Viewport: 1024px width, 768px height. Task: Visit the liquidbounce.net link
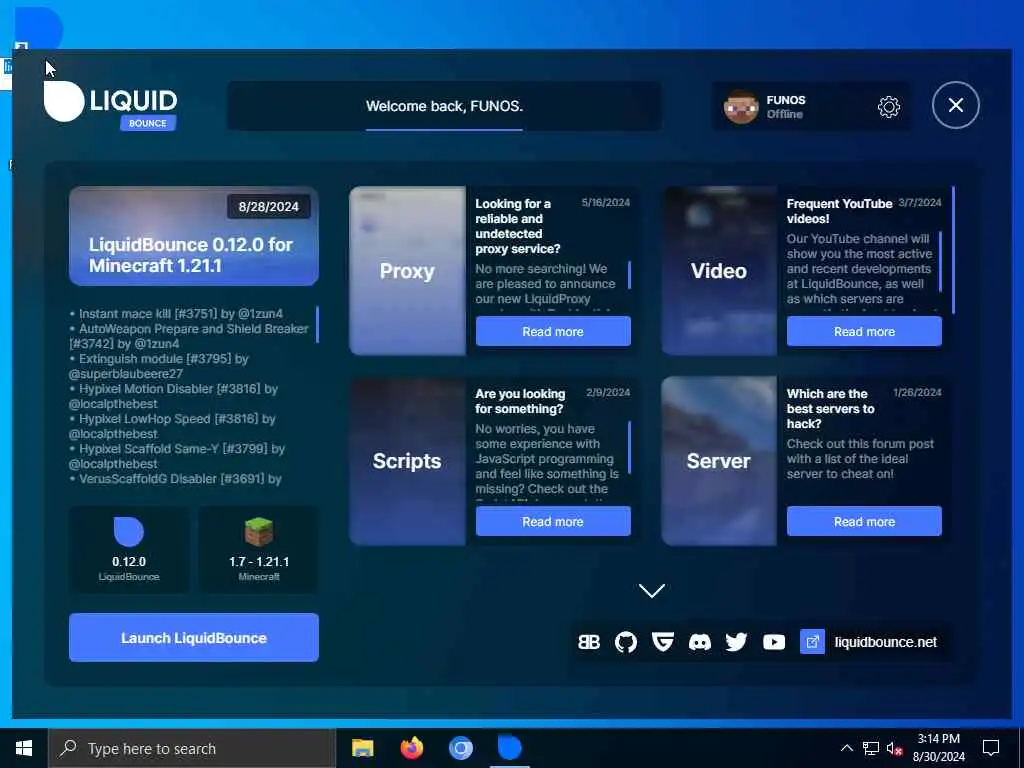pyautogui.click(x=886, y=642)
